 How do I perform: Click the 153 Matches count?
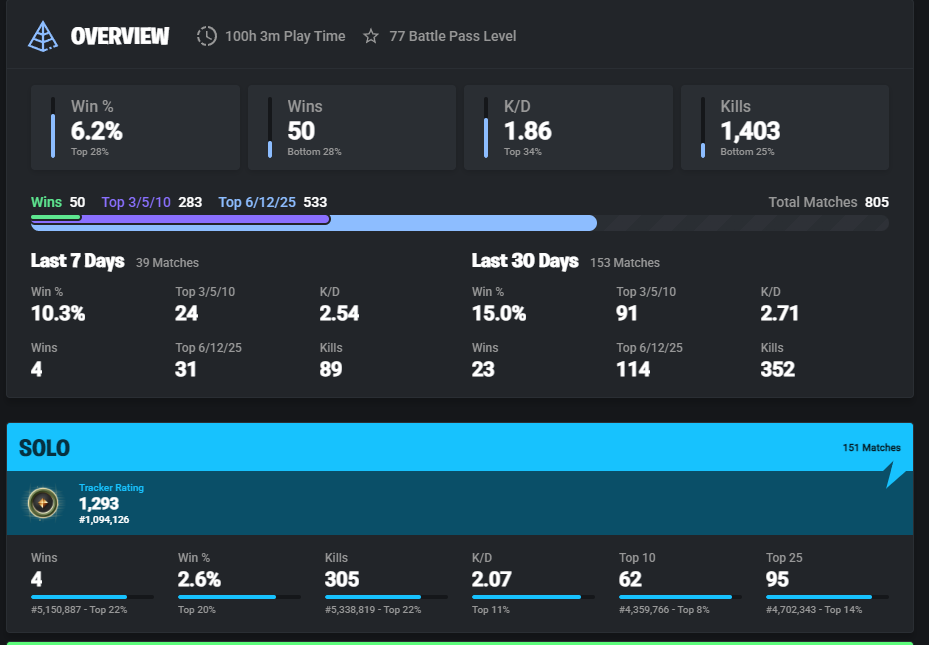(x=624, y=262)
